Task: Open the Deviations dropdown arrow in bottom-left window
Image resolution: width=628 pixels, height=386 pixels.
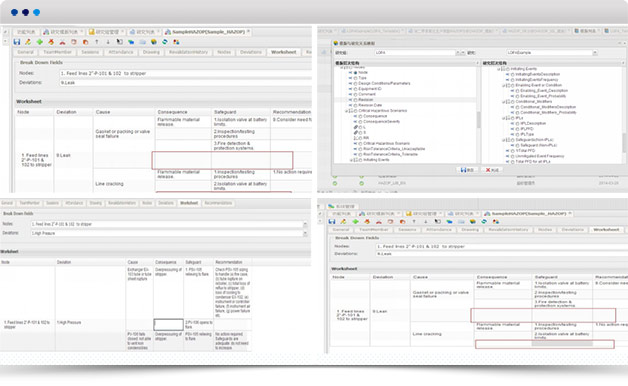Action: (305, 233)
